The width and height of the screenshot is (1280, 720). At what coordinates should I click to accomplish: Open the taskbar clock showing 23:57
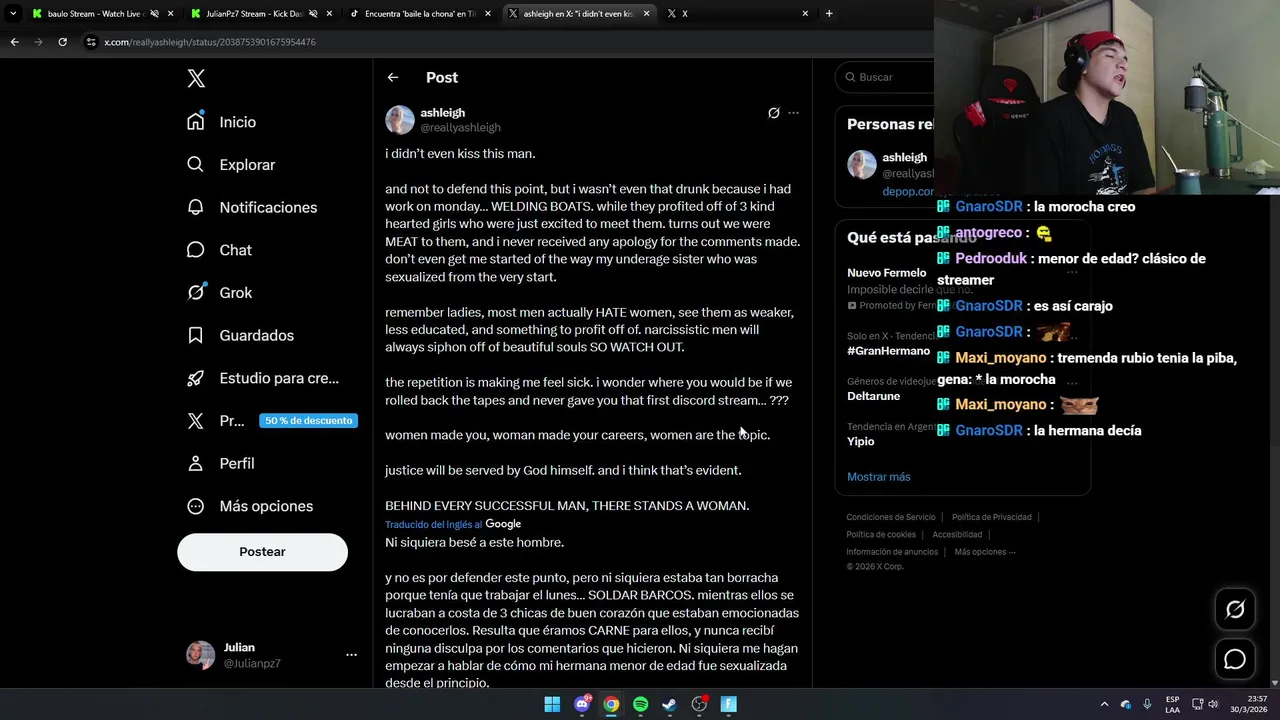(x=1249, y=704)
